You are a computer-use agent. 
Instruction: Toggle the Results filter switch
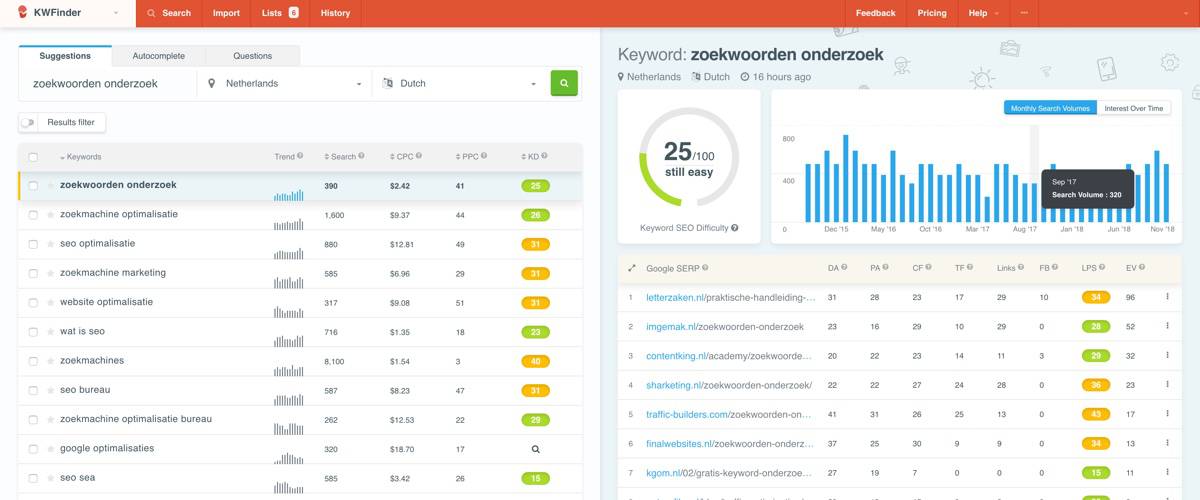click(28, 122)
